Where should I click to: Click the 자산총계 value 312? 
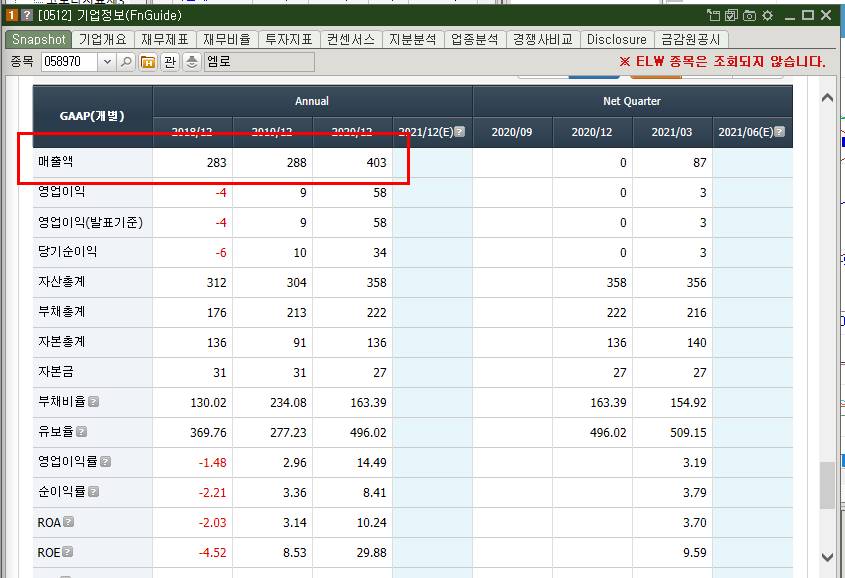coord(217,283)
